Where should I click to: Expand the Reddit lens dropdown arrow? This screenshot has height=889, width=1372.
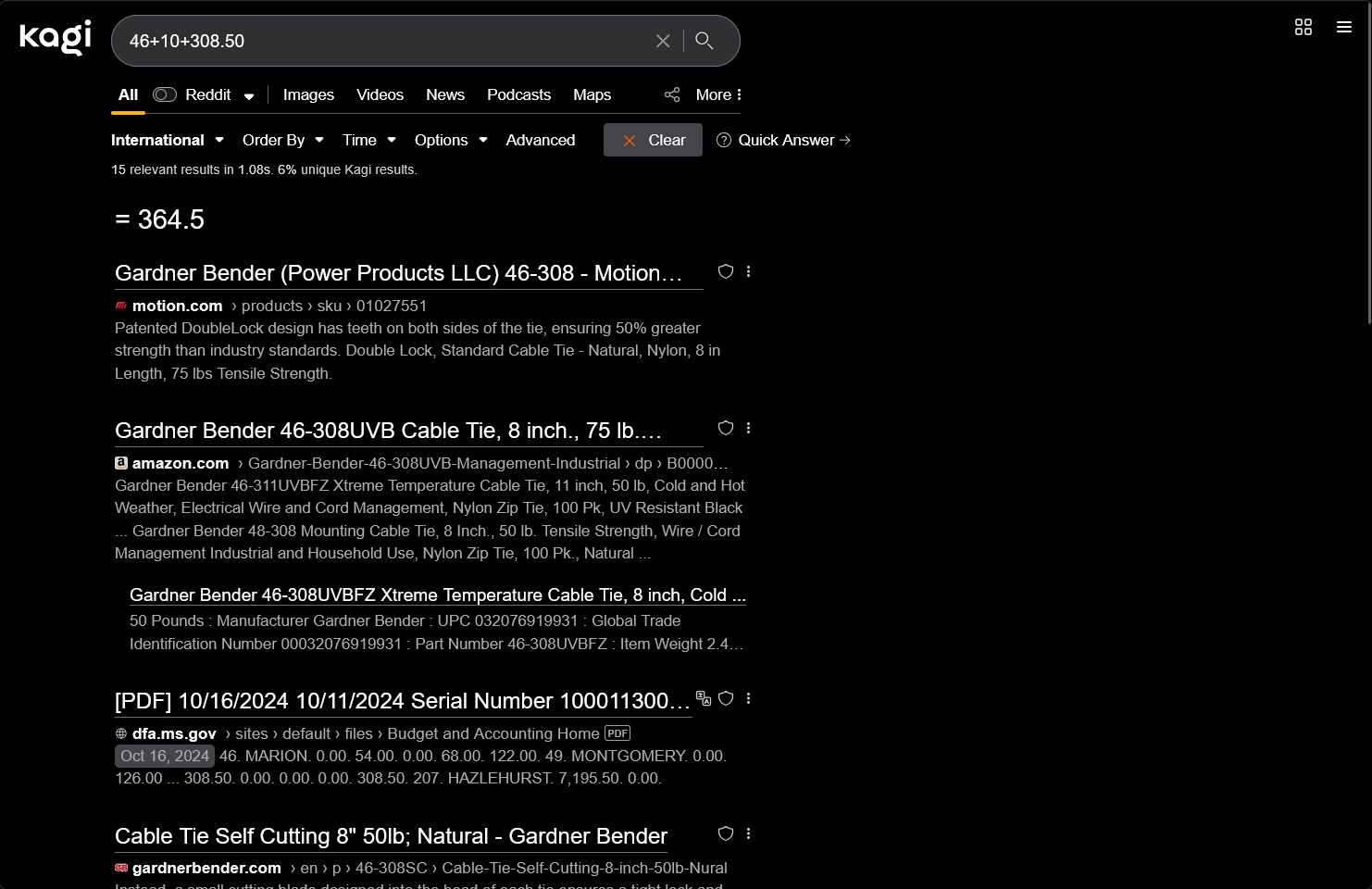pyautogui.click(x=249, y=96)
